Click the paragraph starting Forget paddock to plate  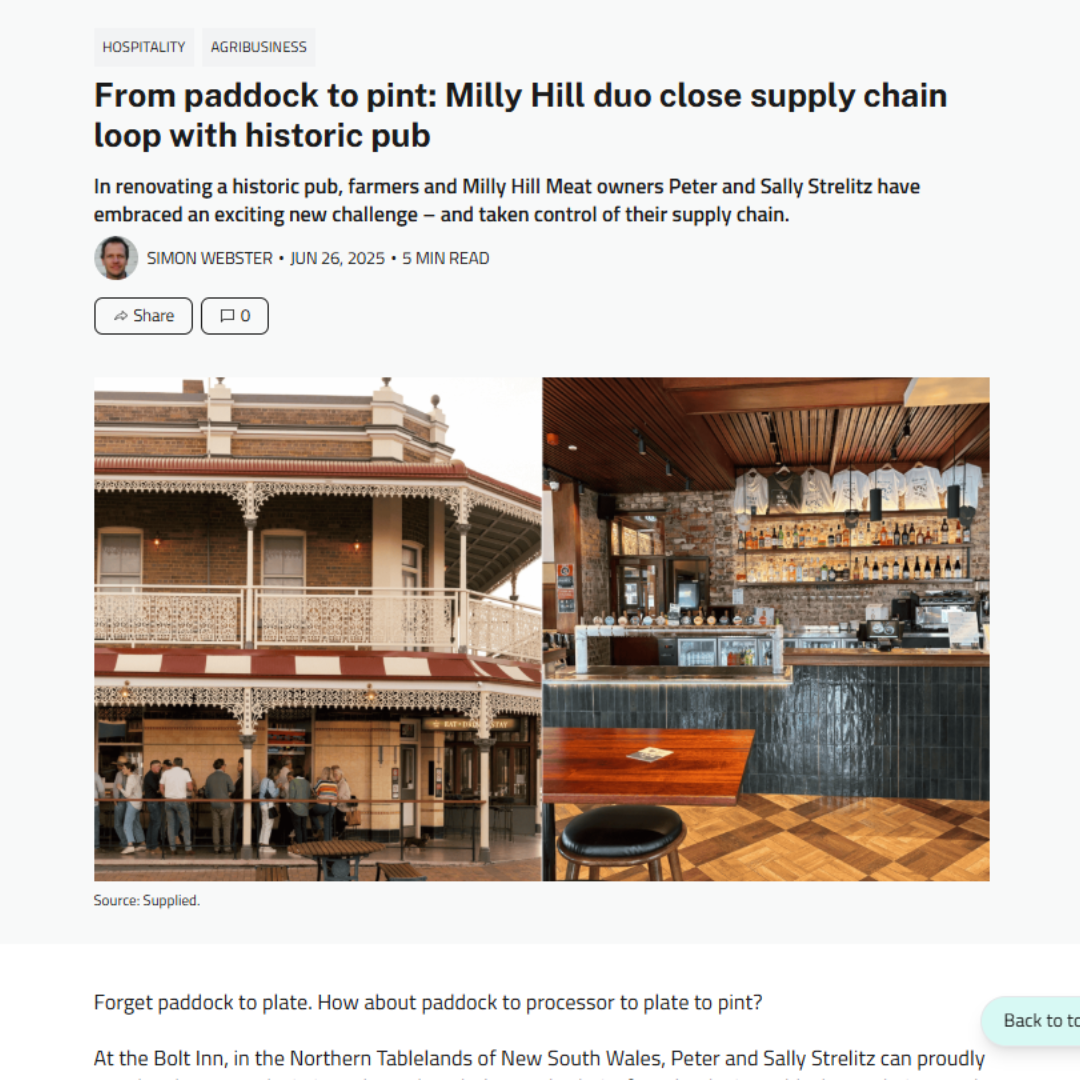(x=428, y=1002)
